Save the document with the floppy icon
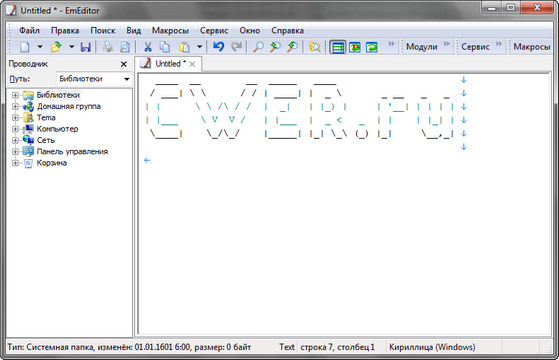 (86, 47)
